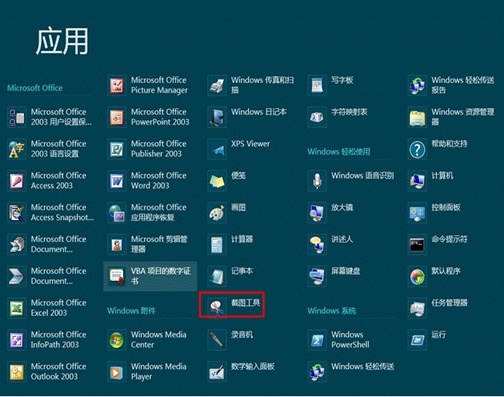Launch the XPS Viewer icon
The width and height of the screenshot is (504, 397).
pyautogui.click(x=217, y=149)
